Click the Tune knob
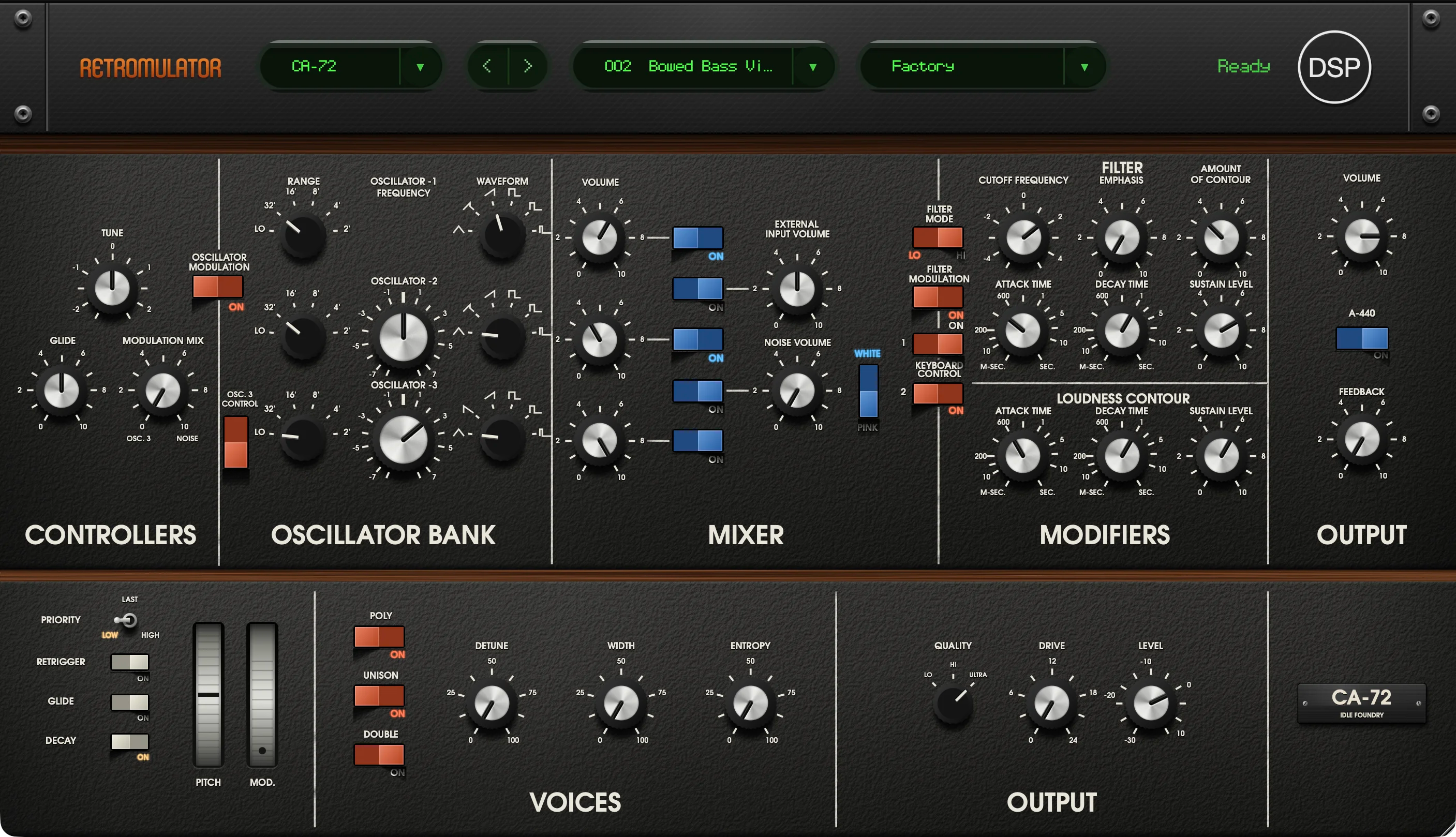This screenshot has width=1456, height=837. click(112, 288)
